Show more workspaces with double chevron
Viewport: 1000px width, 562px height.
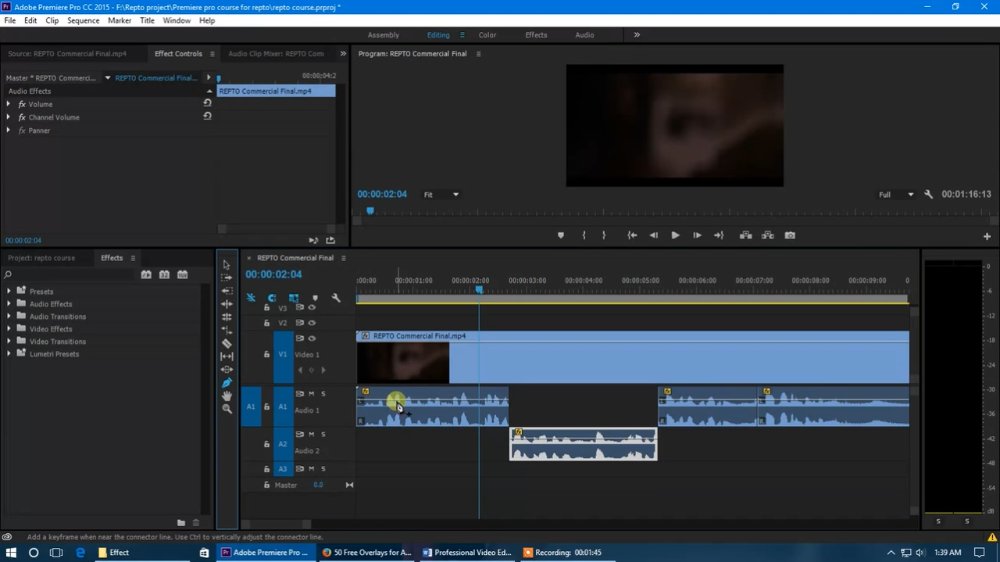click(636, 35)
